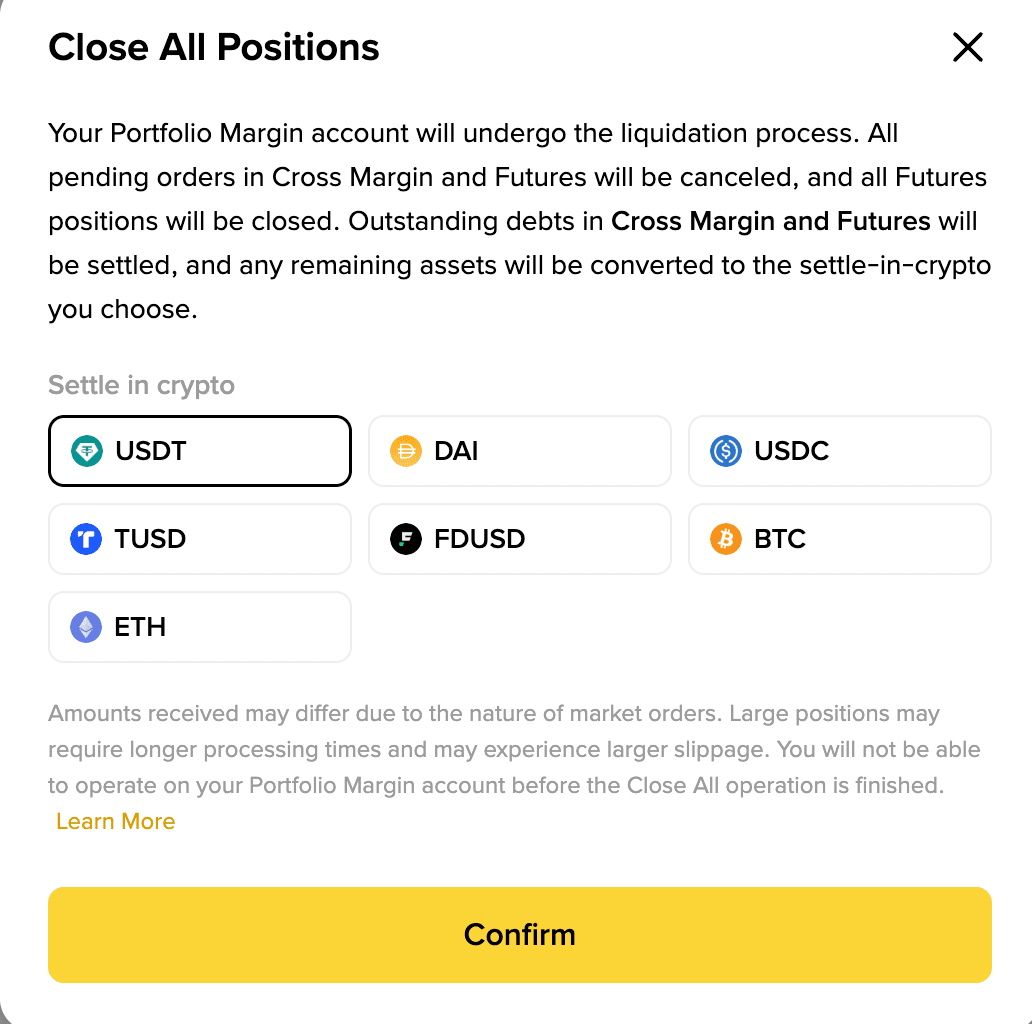Click the bold Cross Margin and Futures text
This screenshot has width=1032, height=1024.
pyautogui.click(x=770, y=221)
